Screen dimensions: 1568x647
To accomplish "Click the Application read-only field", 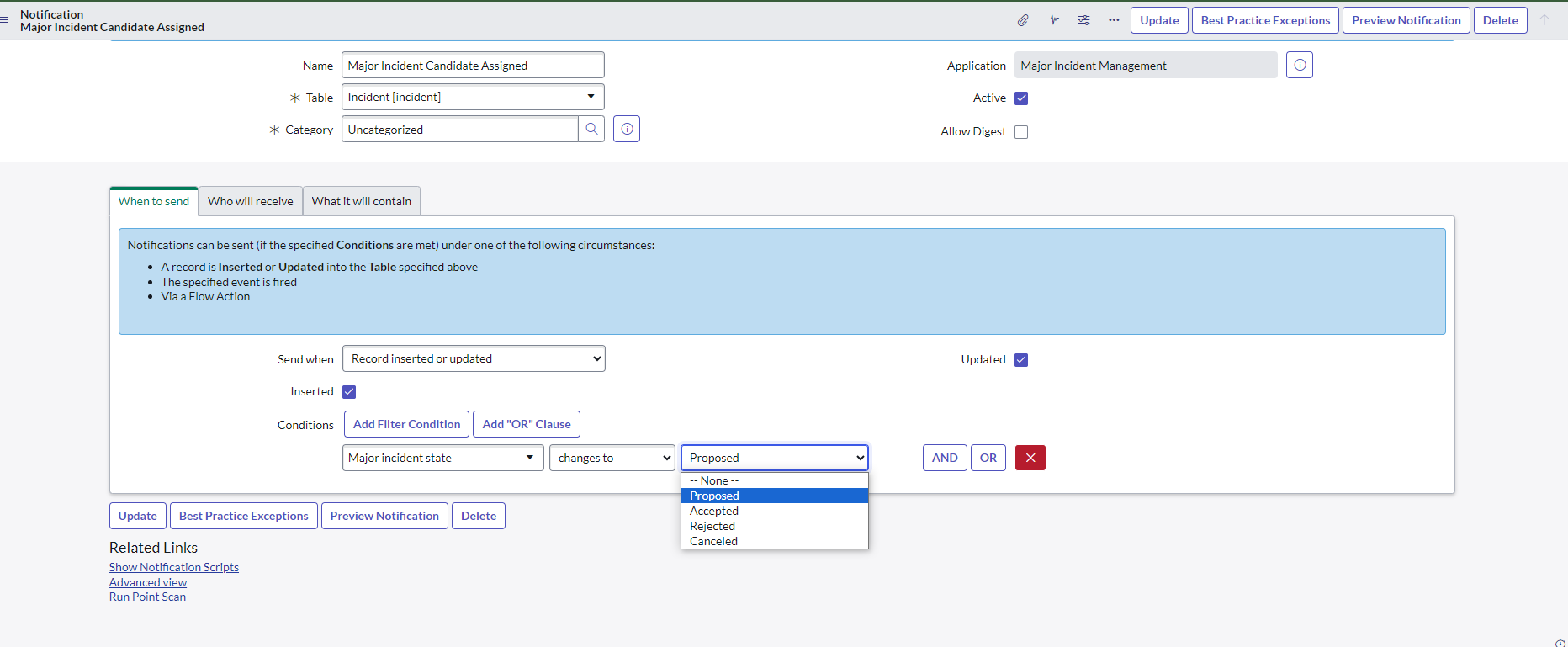I will (x=1146, y=65).
